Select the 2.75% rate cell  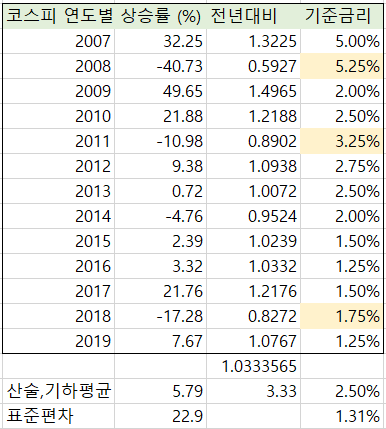[341, 166]
